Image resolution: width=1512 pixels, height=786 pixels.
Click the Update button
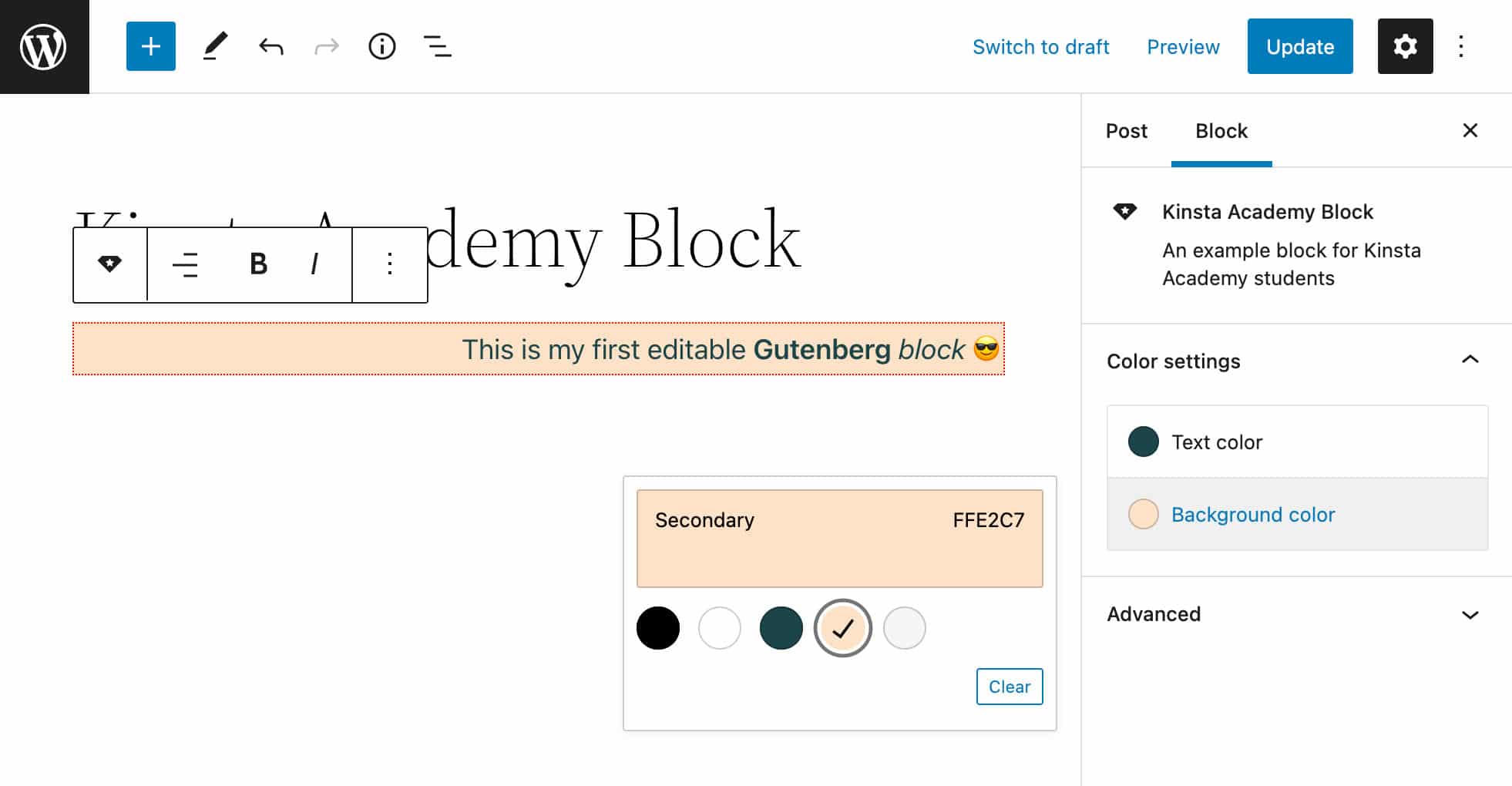click(1299, 46)
